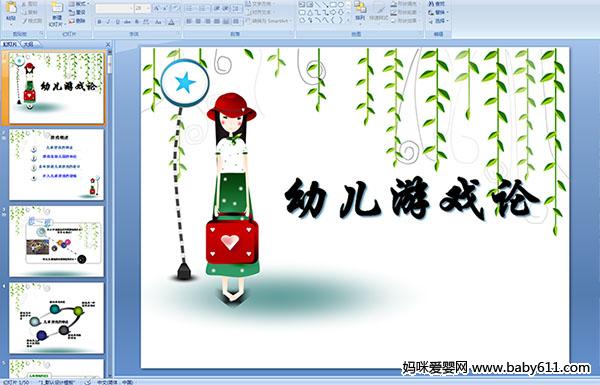Switch to the Outline tab in left pane
The width and height of the screenshot is (600, 385).
pyautogui.click(x=28, y=44)
